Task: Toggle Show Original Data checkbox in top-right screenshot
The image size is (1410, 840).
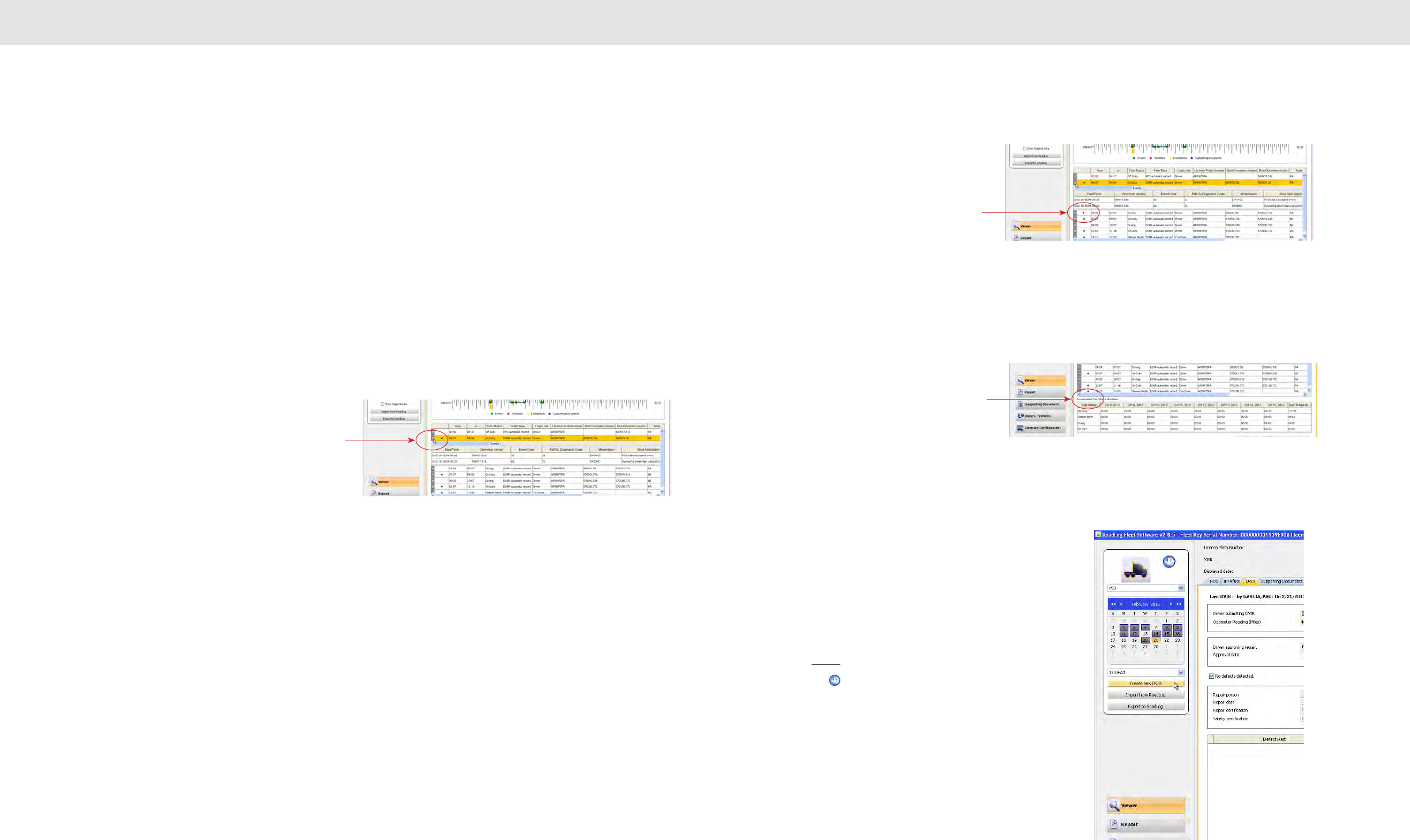Action: pyautogui.click(x=1025, y=149)
